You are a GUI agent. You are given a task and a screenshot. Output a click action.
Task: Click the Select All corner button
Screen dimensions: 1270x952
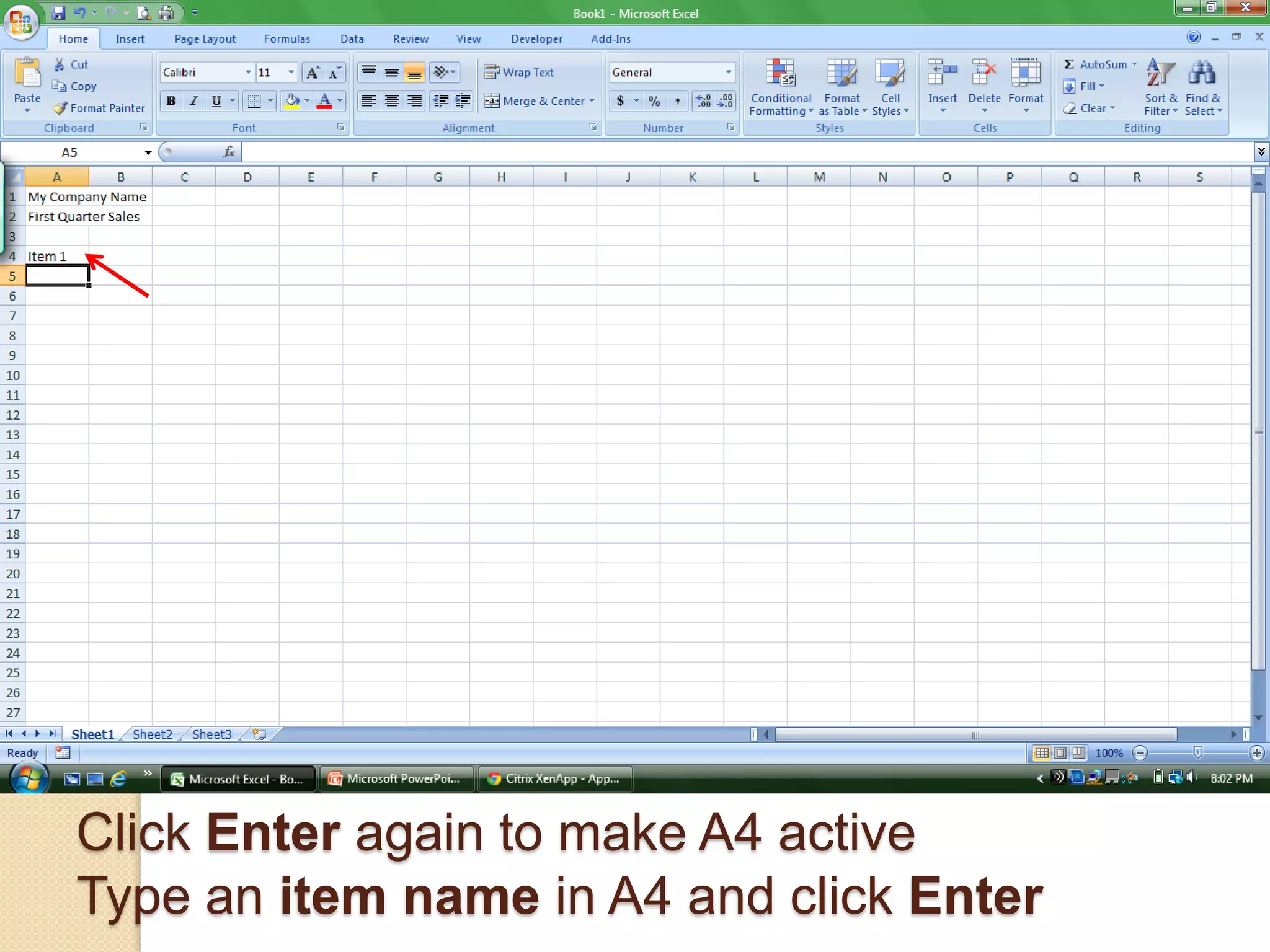14,177
